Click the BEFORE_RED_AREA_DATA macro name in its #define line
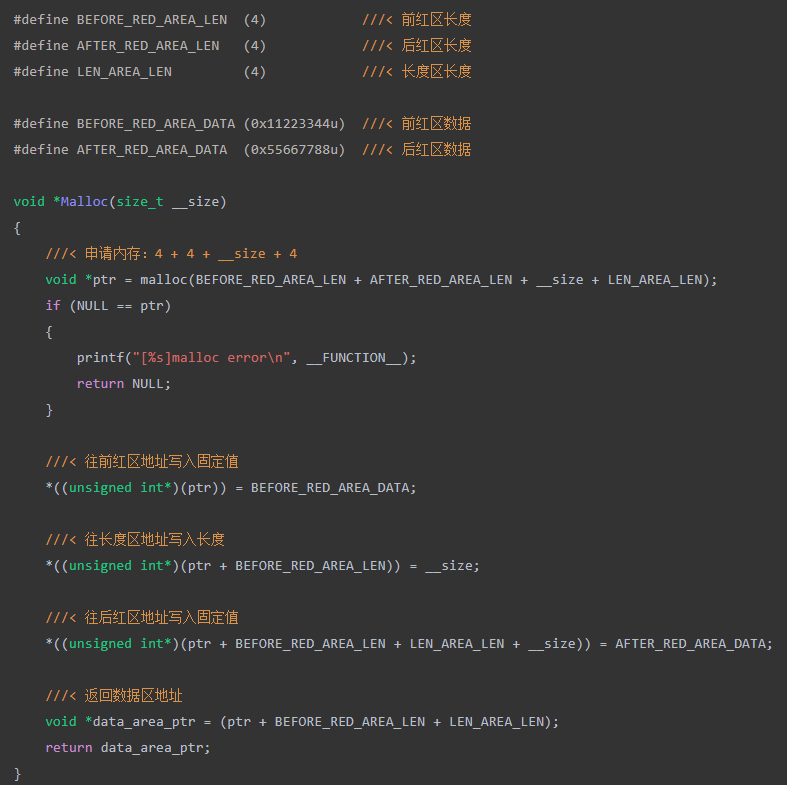 tap(156, 124)
